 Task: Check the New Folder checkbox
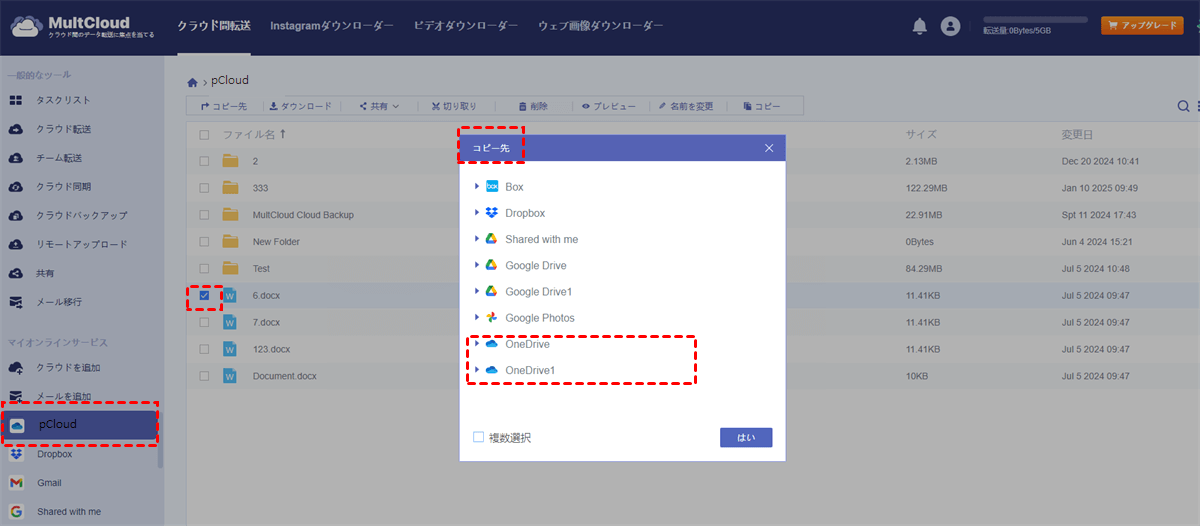[x=204, y=242]
